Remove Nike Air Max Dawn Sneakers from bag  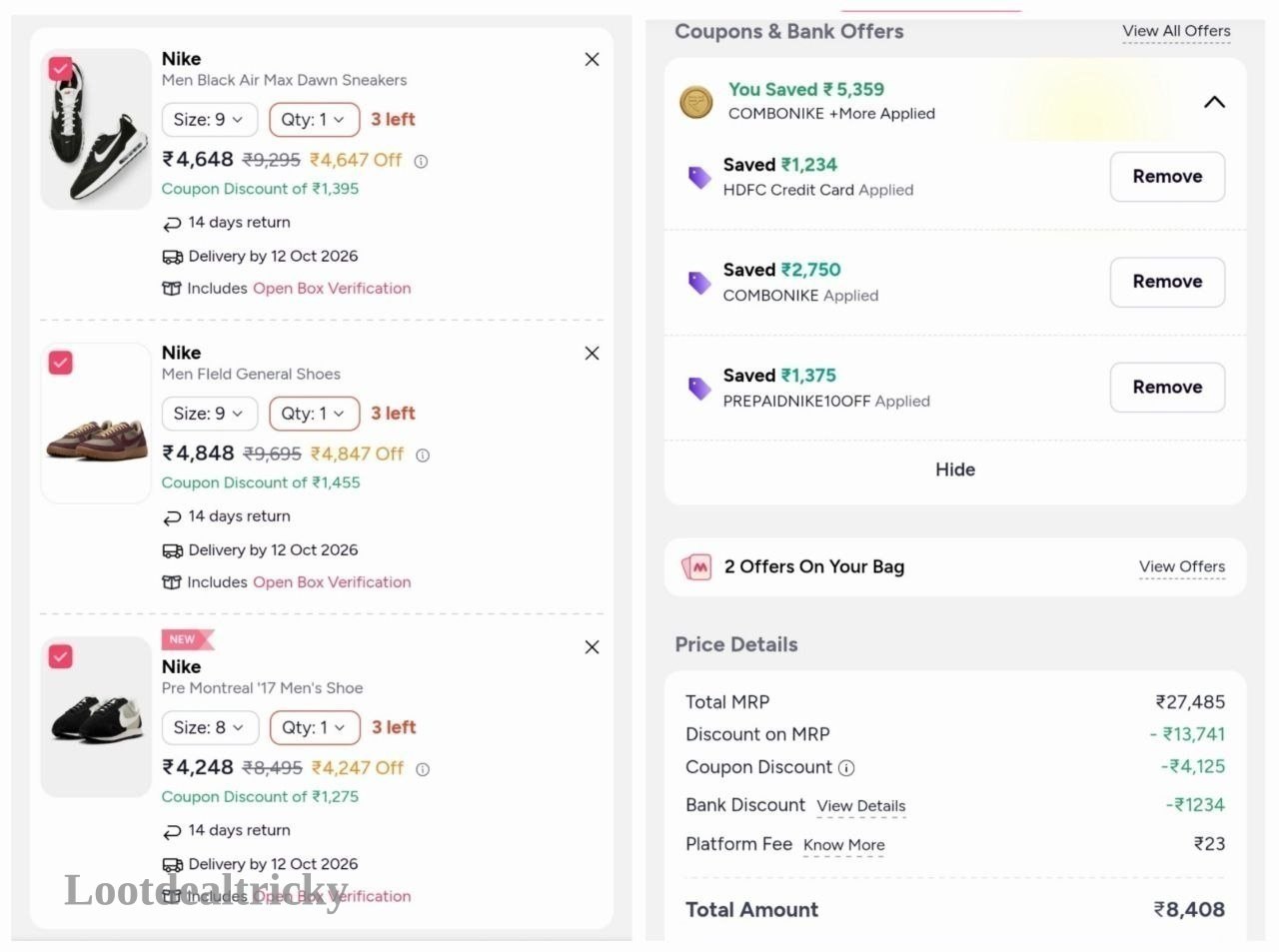click(x=592, y=60)
